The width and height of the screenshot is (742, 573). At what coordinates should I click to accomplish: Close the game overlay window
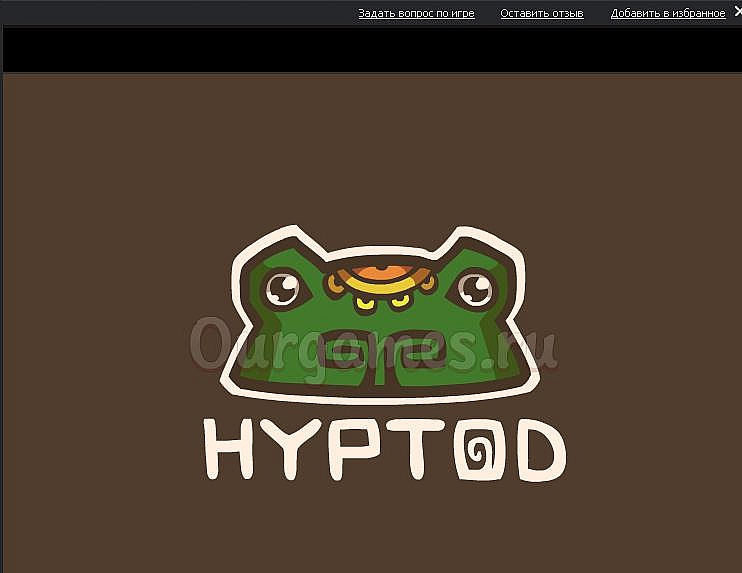pyautogui.click(x=738, y=11)
